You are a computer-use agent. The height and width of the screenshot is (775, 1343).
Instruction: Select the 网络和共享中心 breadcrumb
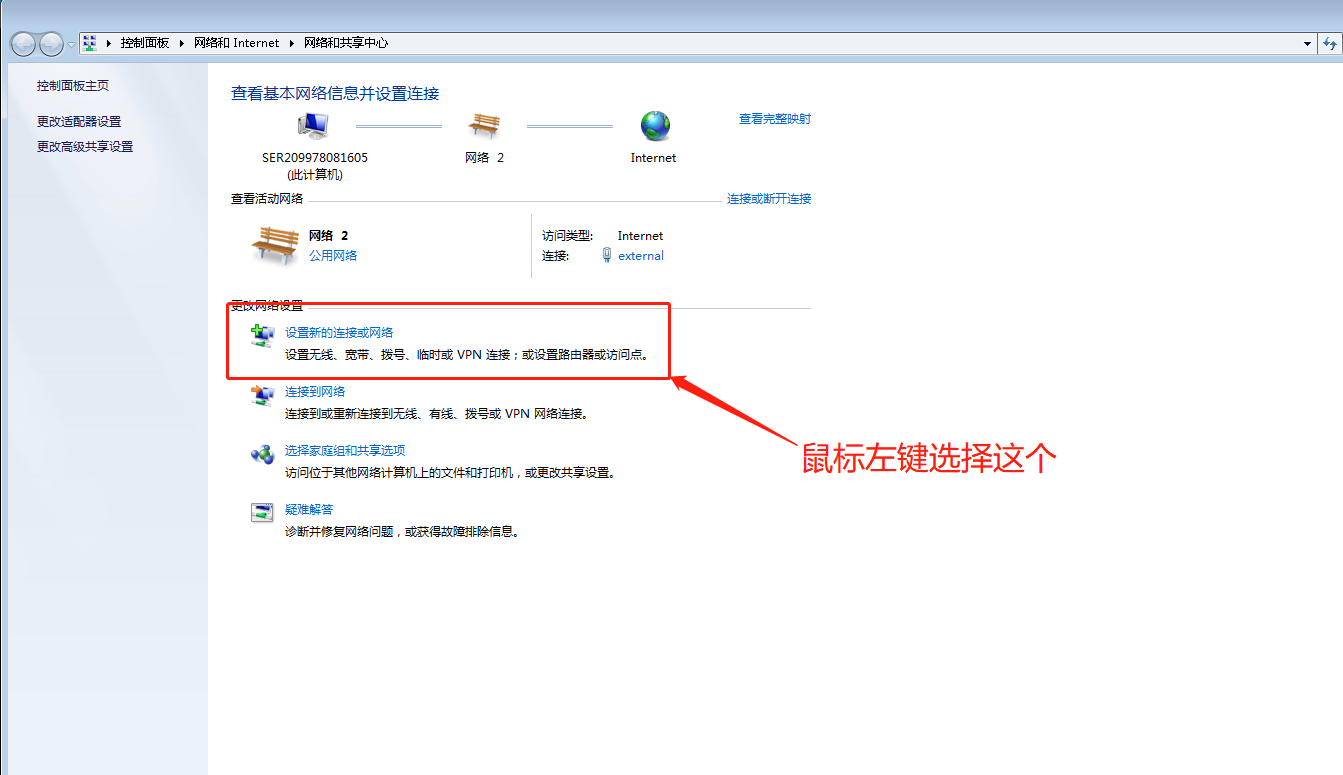346,43
